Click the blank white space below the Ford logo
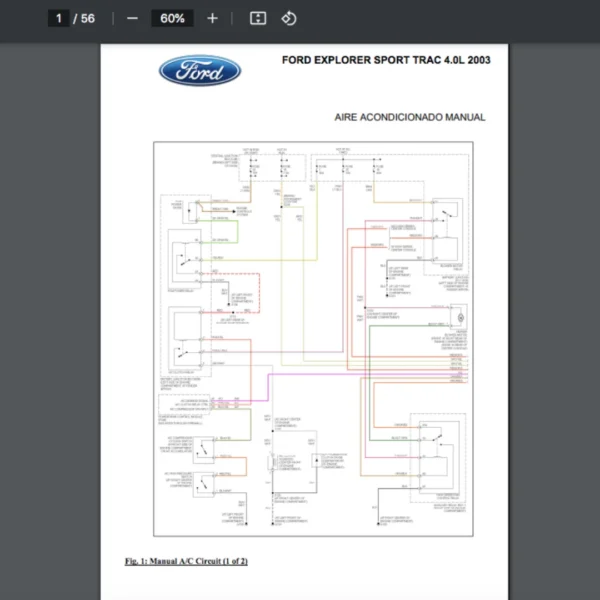Viewport: 600px width, 600px height. 200,115
